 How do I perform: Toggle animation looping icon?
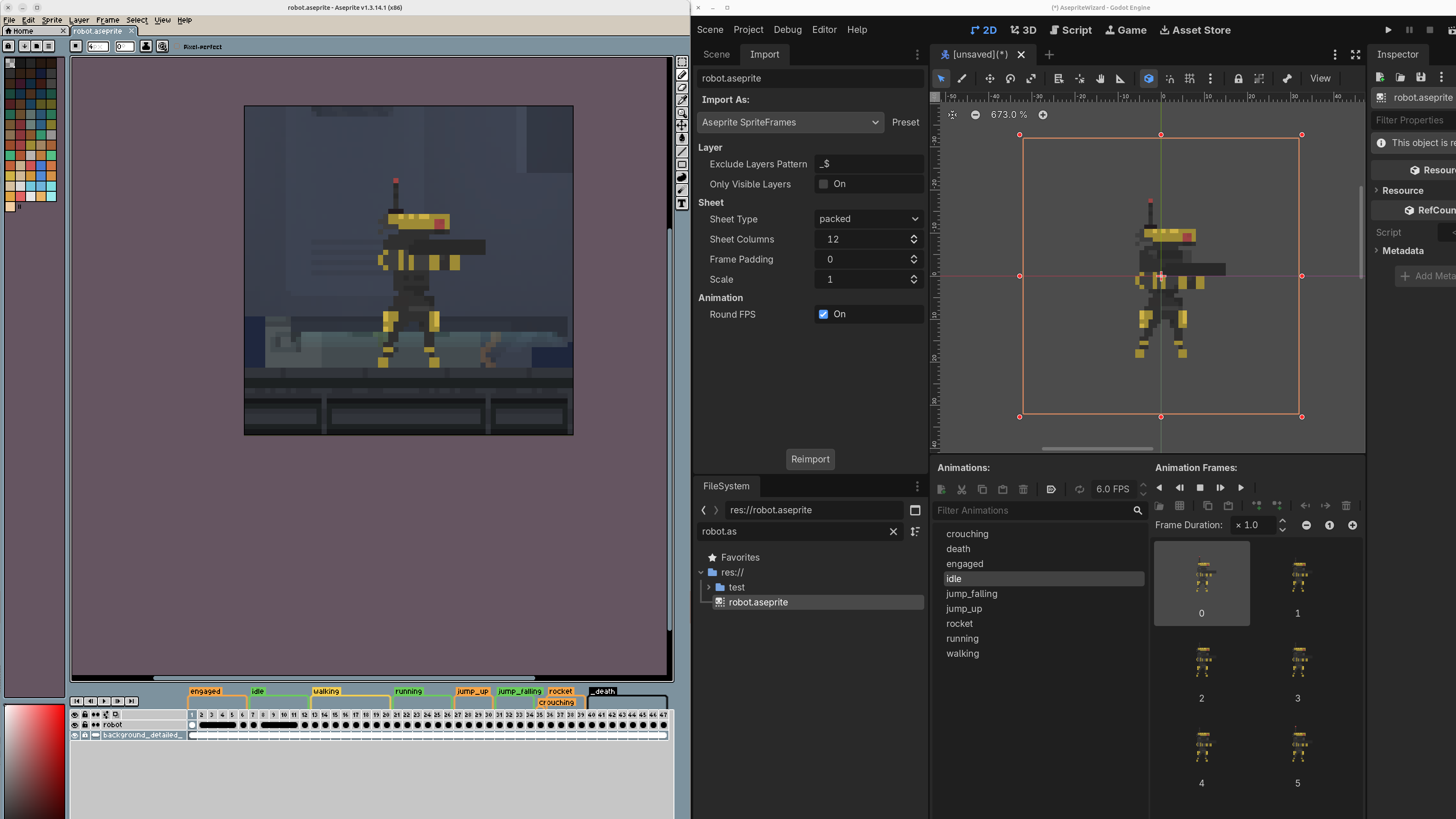[1080, 489]
